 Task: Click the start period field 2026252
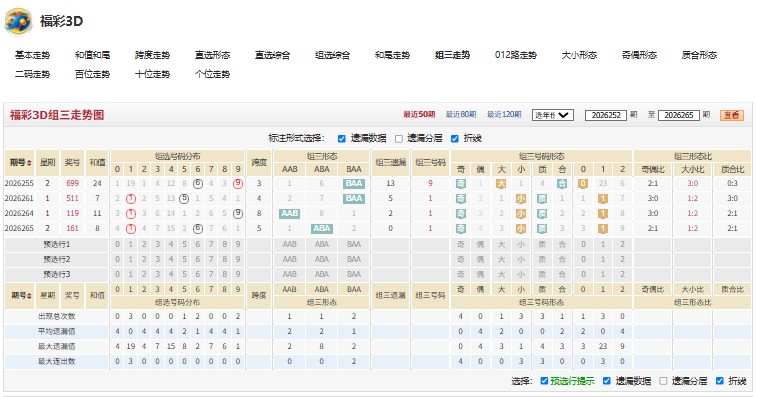pyautogui.click(x=606, y=115)
